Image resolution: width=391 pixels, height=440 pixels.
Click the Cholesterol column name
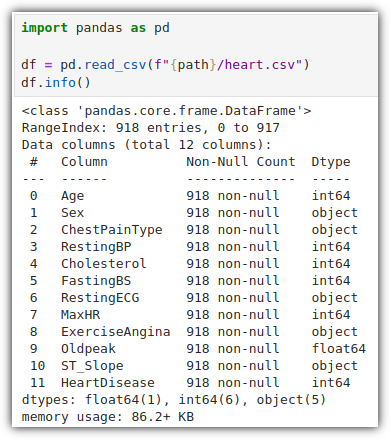click(x=104, y=264)
